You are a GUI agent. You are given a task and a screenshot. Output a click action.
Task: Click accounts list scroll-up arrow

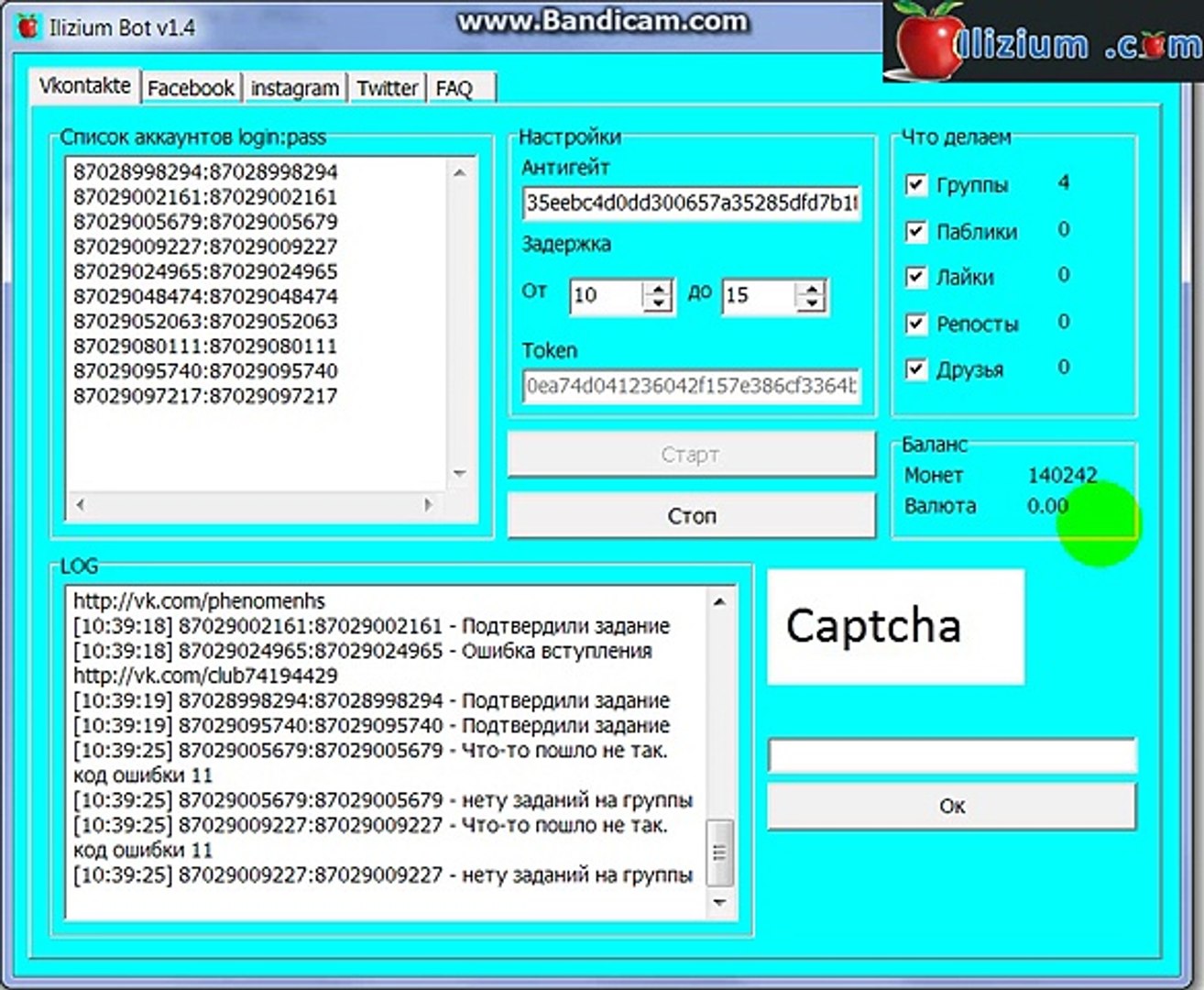click(460, 172)
